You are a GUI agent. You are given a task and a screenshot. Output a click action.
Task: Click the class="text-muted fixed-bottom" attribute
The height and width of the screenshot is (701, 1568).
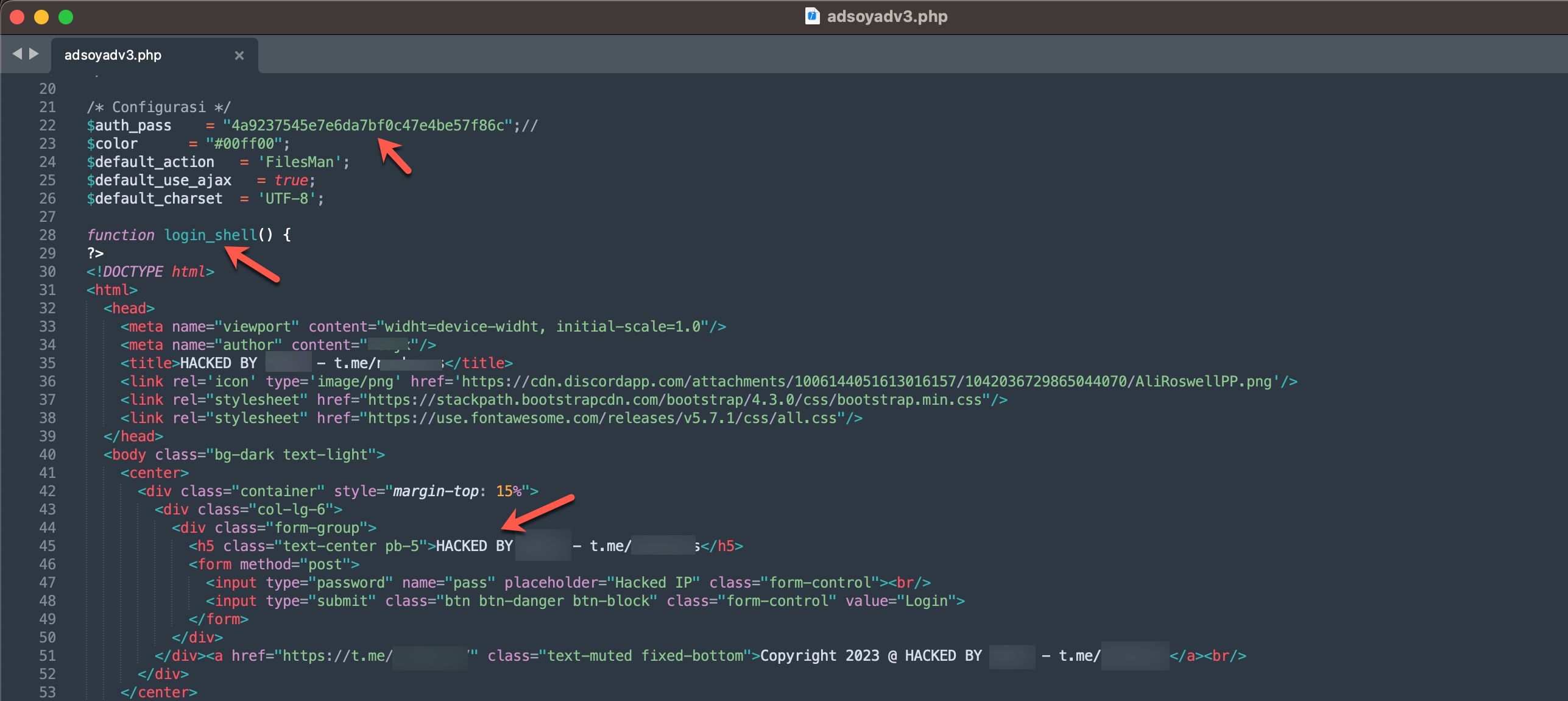pos(620,656)
